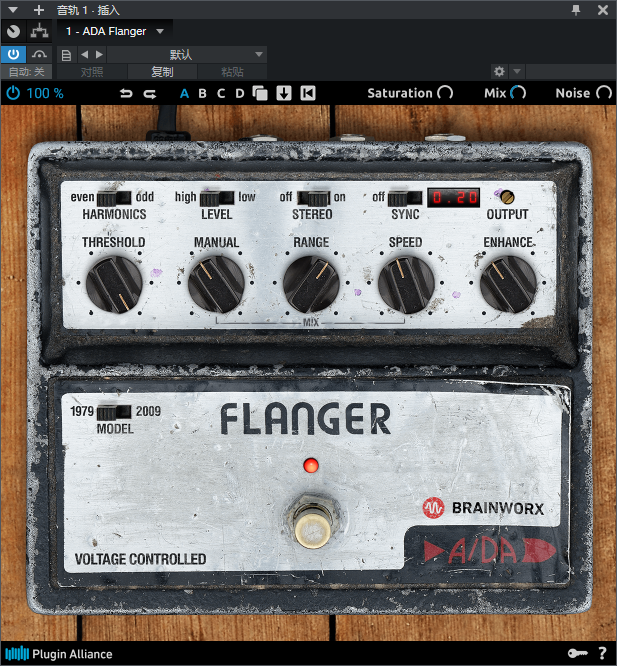Screen dimensions: 617x666
Task: Click the 复制 copy button
Action: pos(162,72)
